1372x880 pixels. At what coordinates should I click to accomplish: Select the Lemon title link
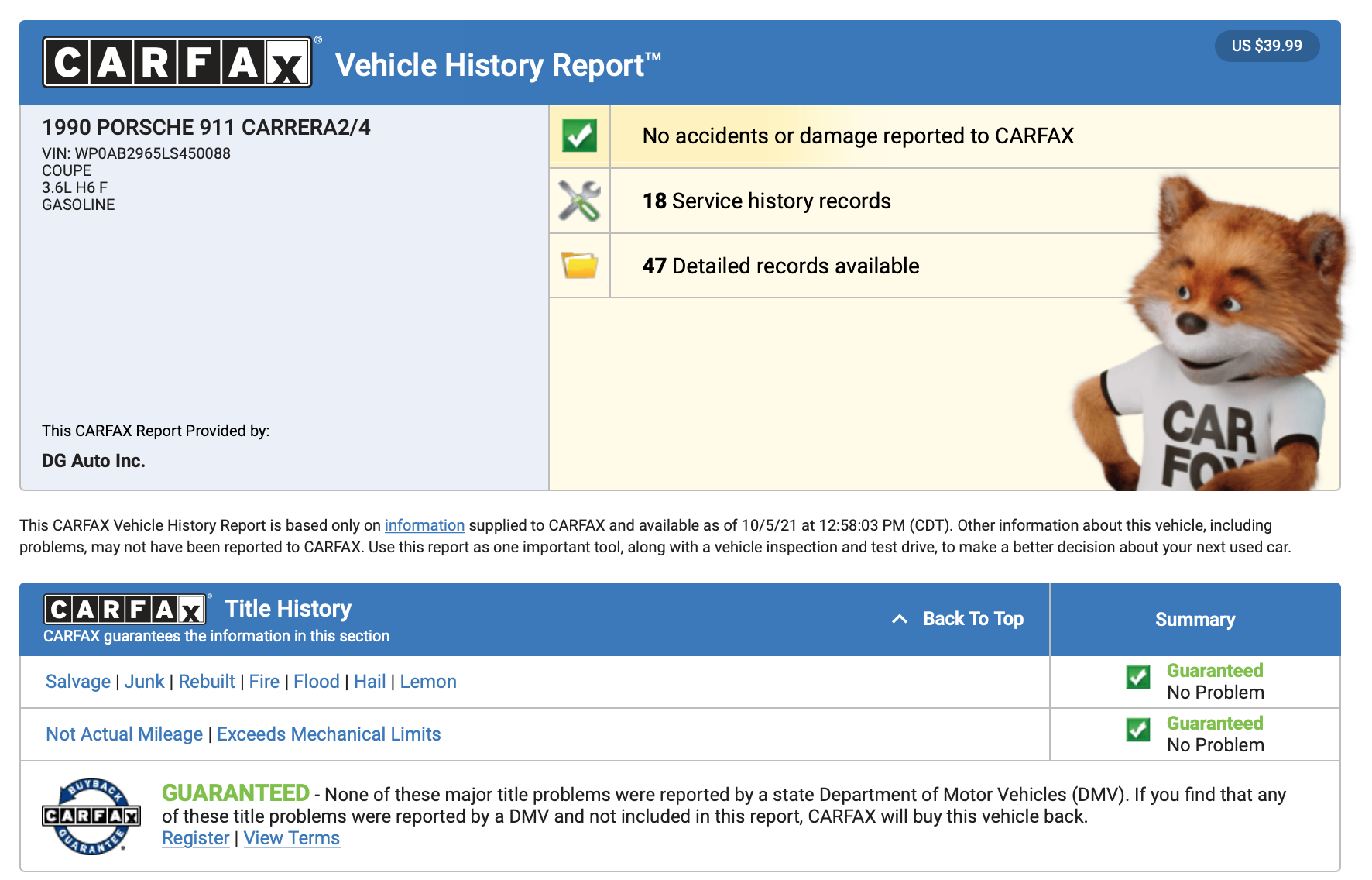[427, 682]
